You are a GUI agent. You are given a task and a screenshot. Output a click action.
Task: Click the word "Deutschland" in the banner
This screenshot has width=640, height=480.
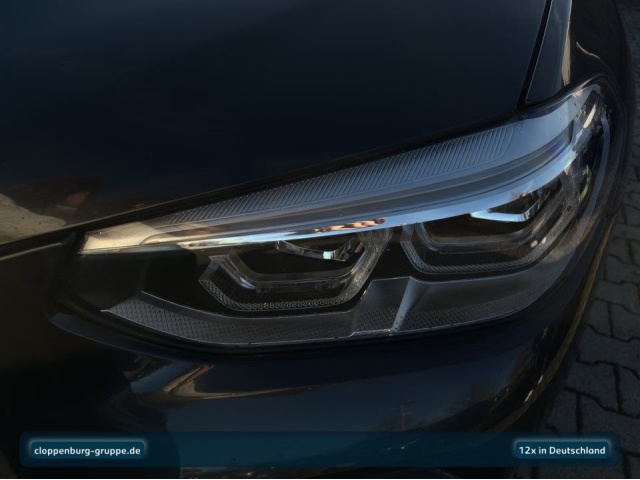point(573,450)
